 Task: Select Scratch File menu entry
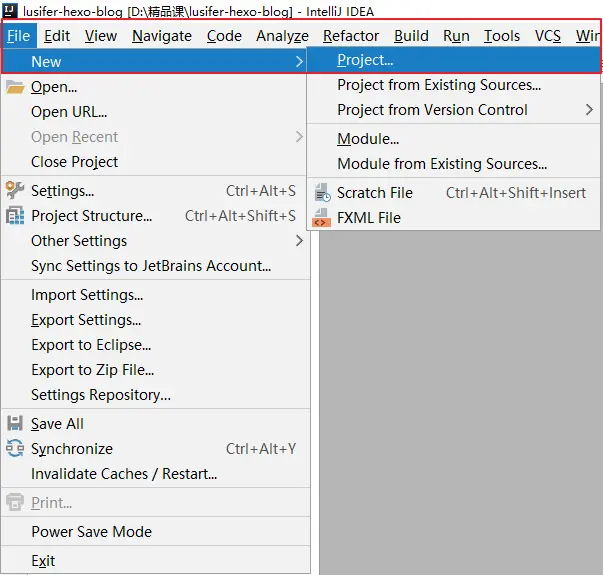click(453, 192)
